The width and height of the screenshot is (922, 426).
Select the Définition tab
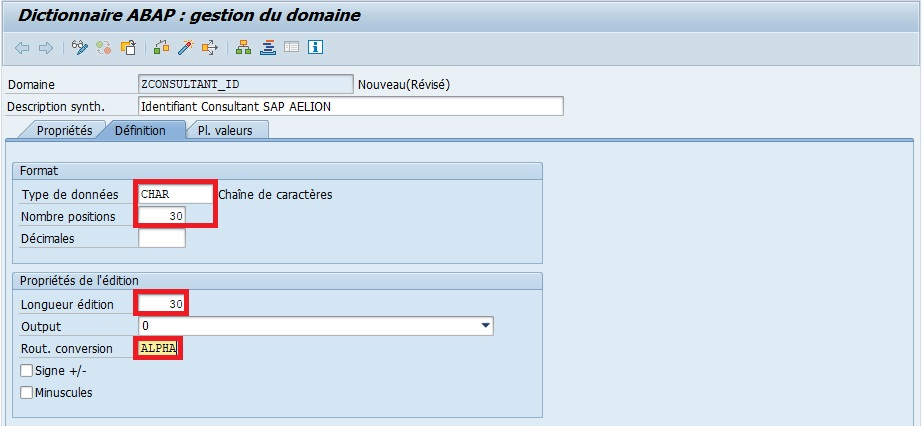click(x=141, y=131)
